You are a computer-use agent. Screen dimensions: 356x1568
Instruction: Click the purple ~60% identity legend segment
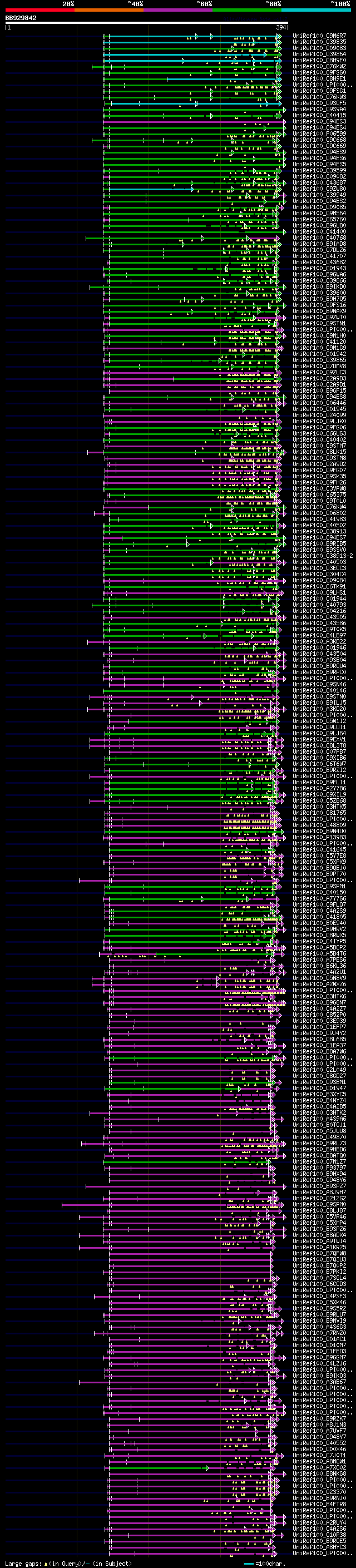(x=177, y=10)
